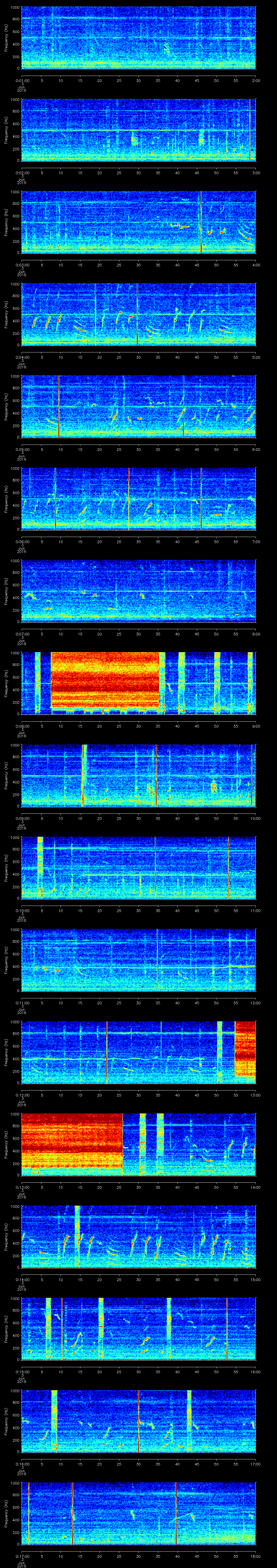Select the spectrogram panel starting at 0:17:00
Image resolution: width=277 pixels, height=1568 pixels.
coord(139,1513)
